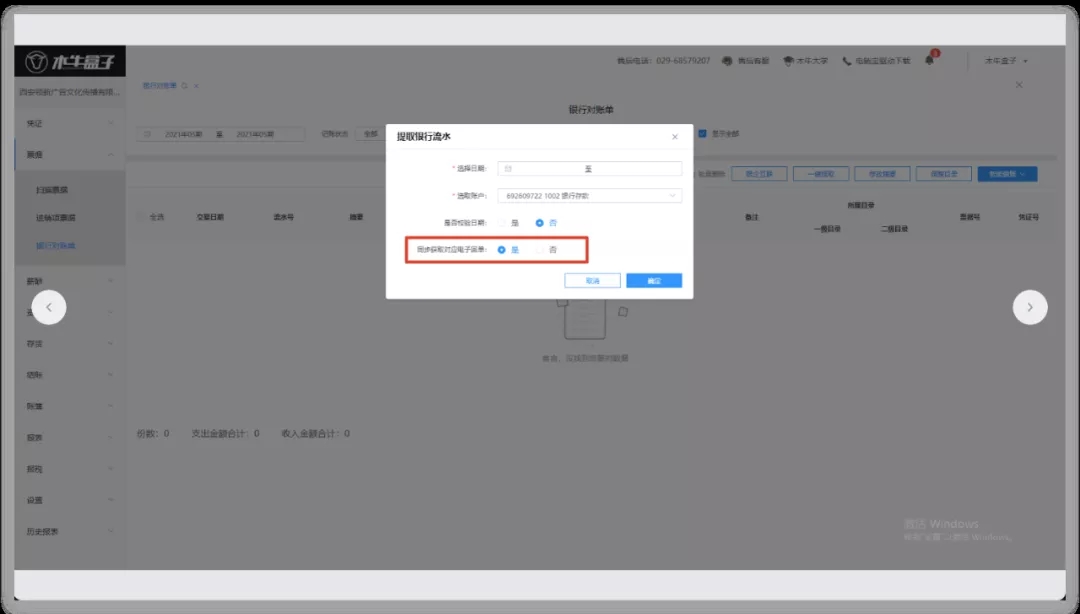Expand the 报税 sidebar section
Viewport: 1080px width, 614px height.
(x=70, y=469)
